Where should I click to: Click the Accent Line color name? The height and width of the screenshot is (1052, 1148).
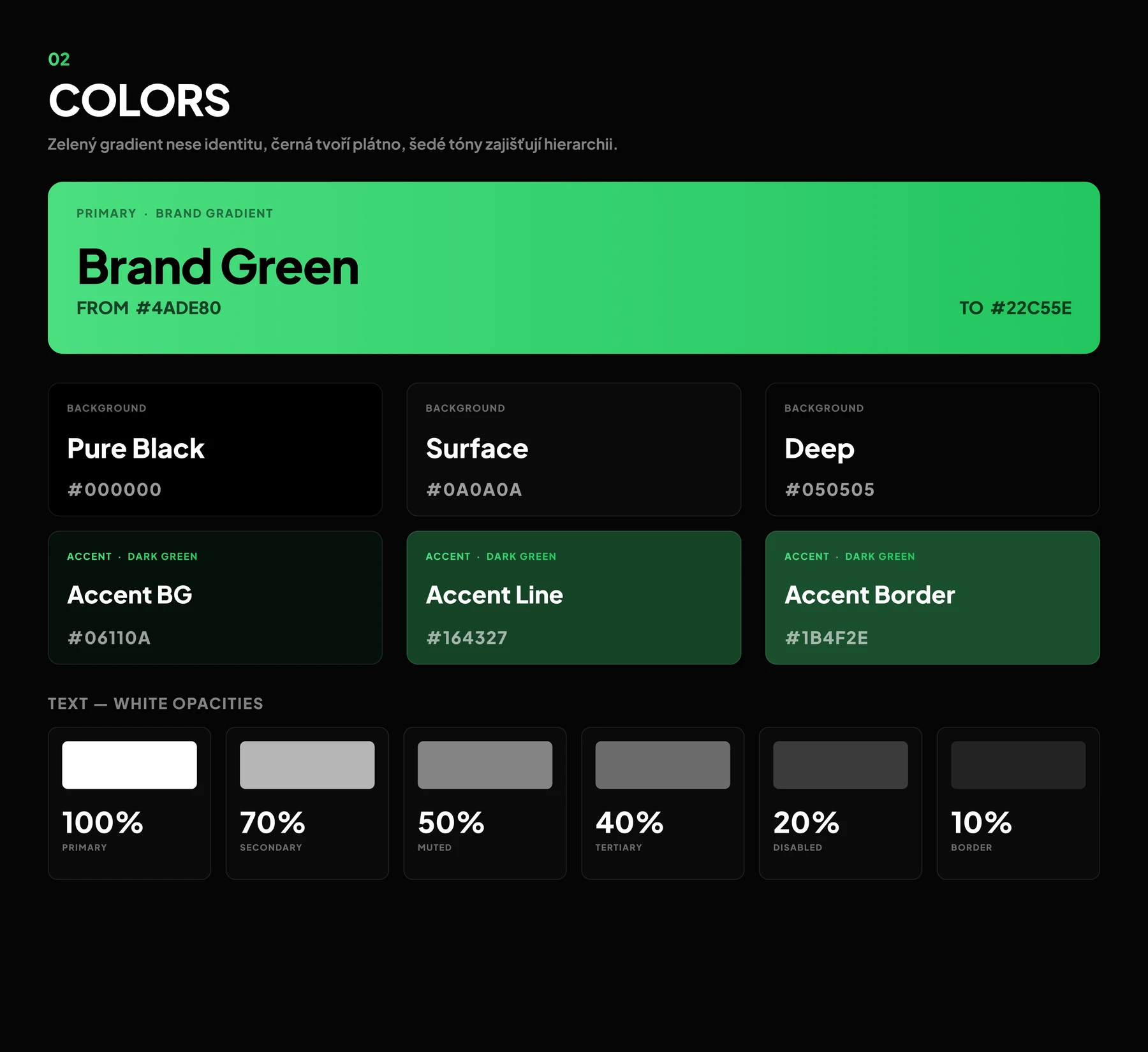pyautogui.click(x=494, y=595)
